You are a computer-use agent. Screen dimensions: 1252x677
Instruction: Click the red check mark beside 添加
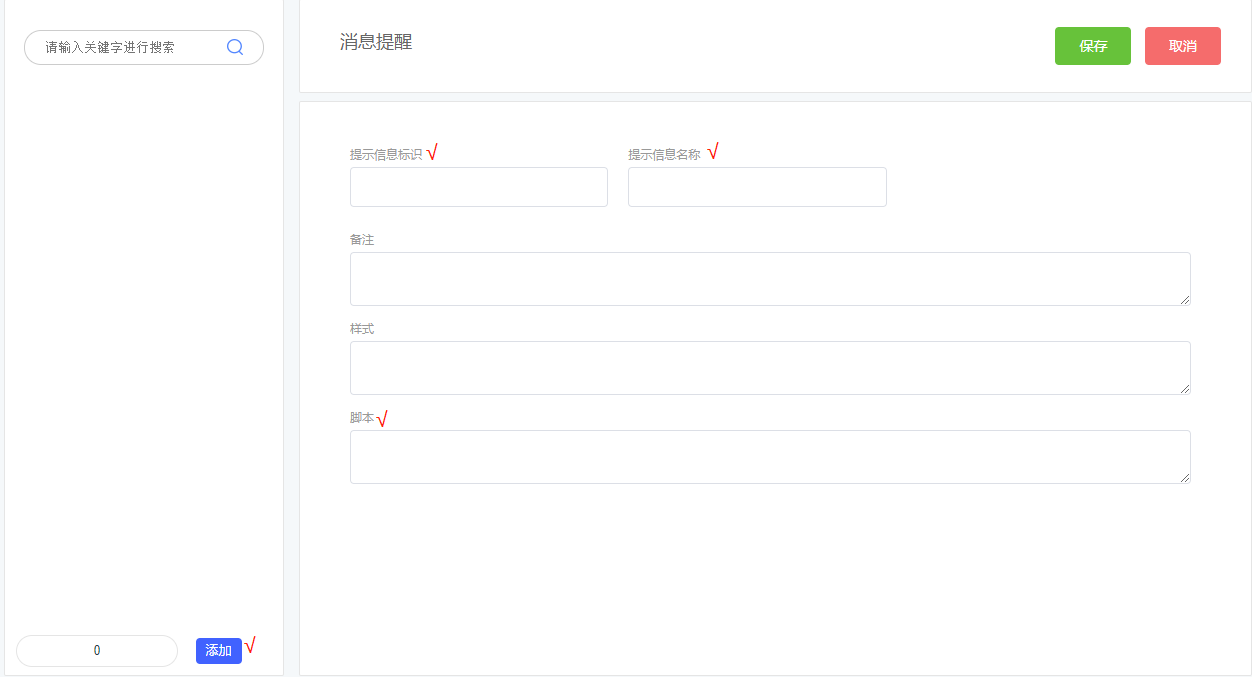coord(250,645)
